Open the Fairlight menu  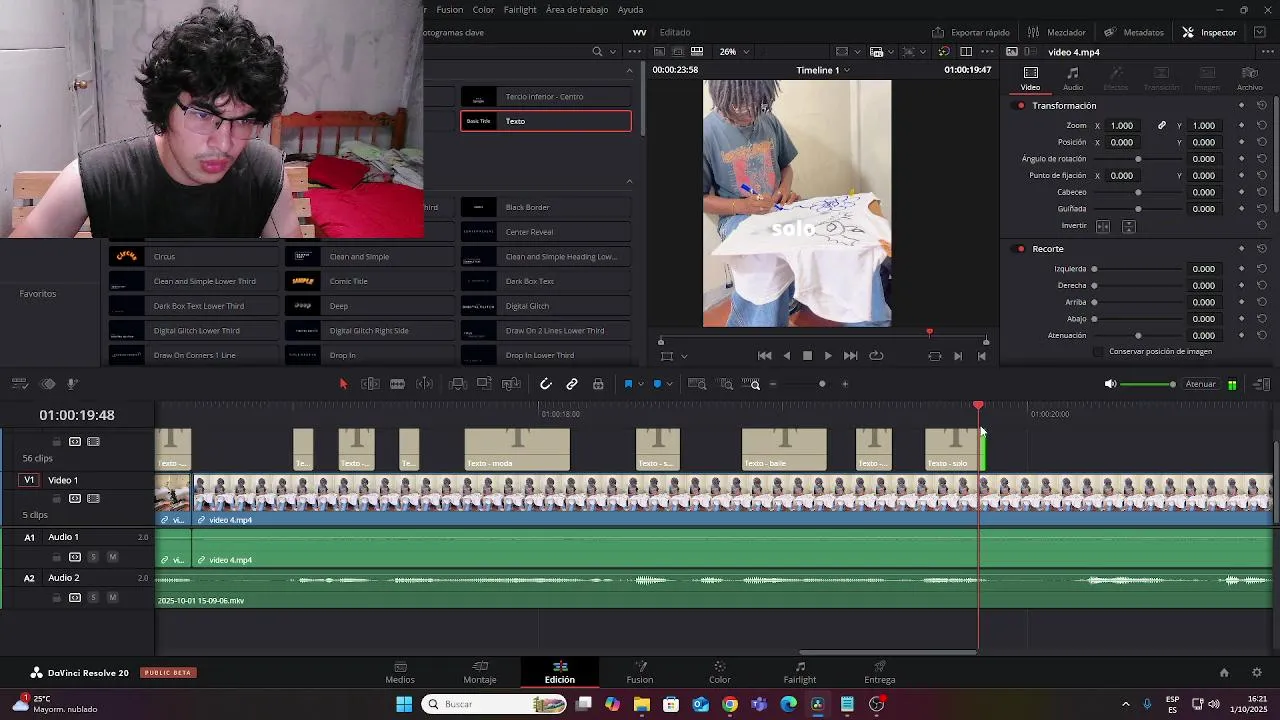520,10
